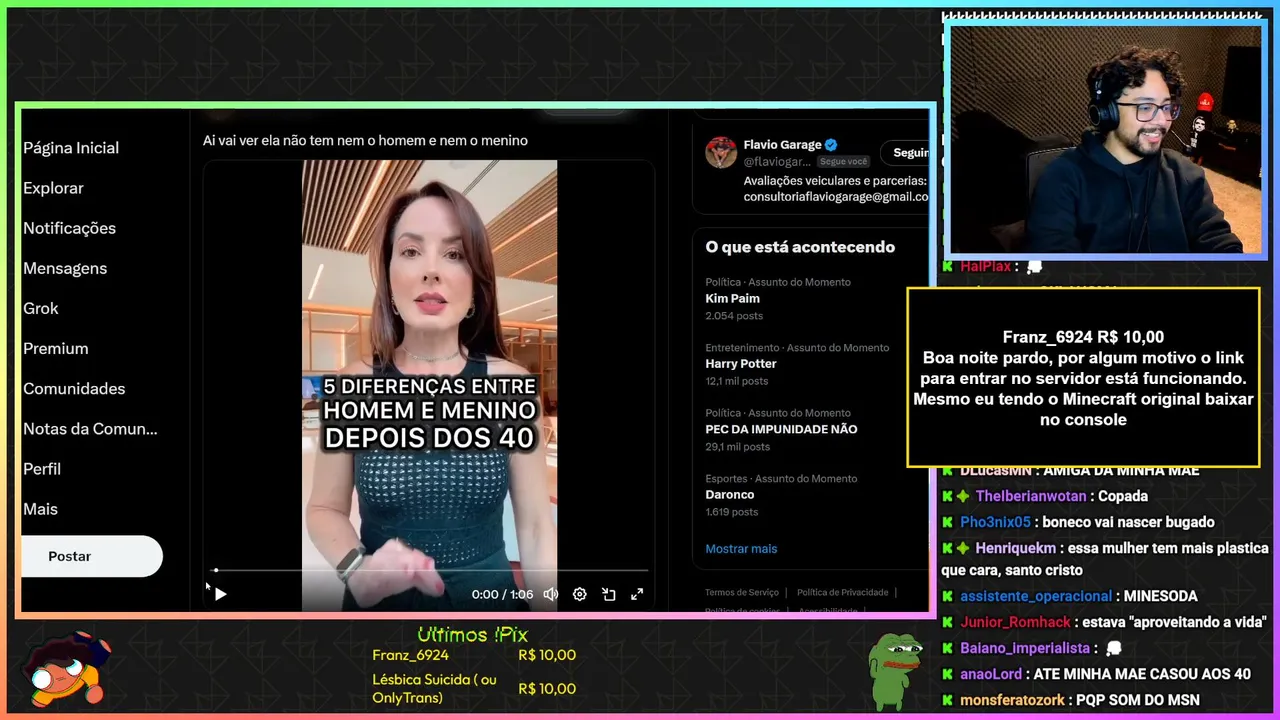Click chat username anaoLord
Viewport: 1280px width, 720px height.
click(991, 674)
